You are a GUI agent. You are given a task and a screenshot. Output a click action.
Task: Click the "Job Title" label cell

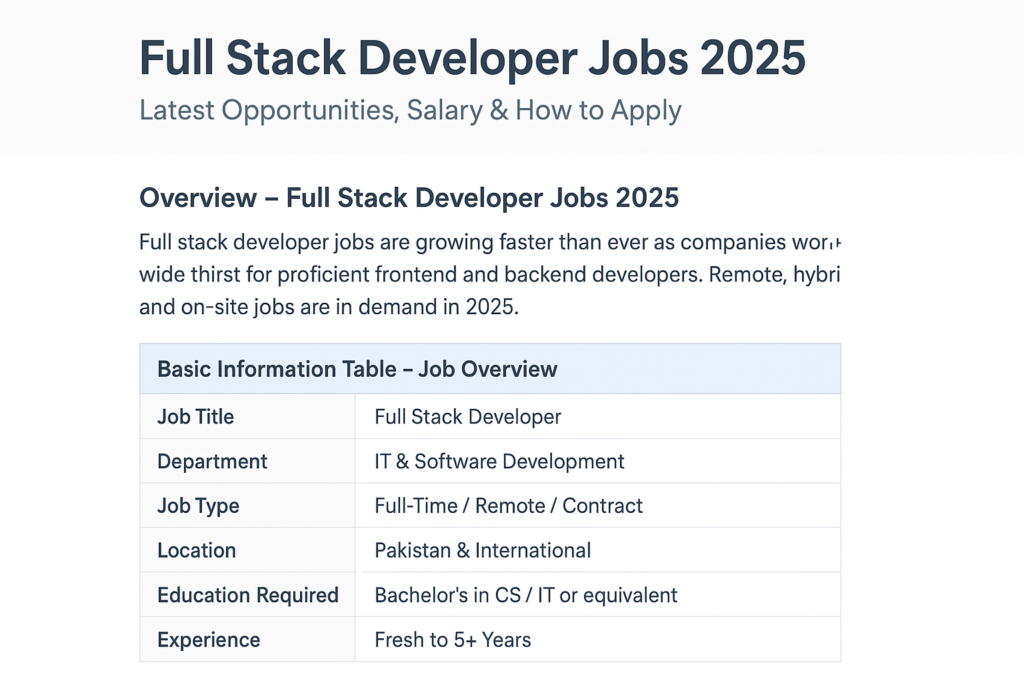(196, 417)
